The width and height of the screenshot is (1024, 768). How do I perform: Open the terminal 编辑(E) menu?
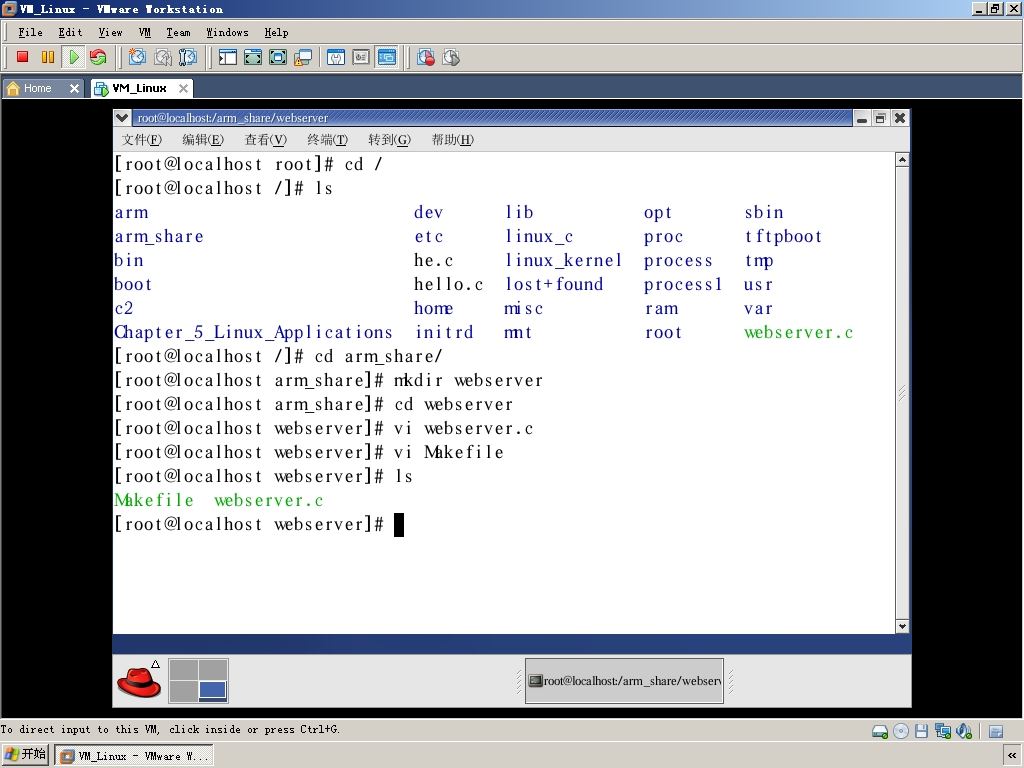(x=202, y=139)
